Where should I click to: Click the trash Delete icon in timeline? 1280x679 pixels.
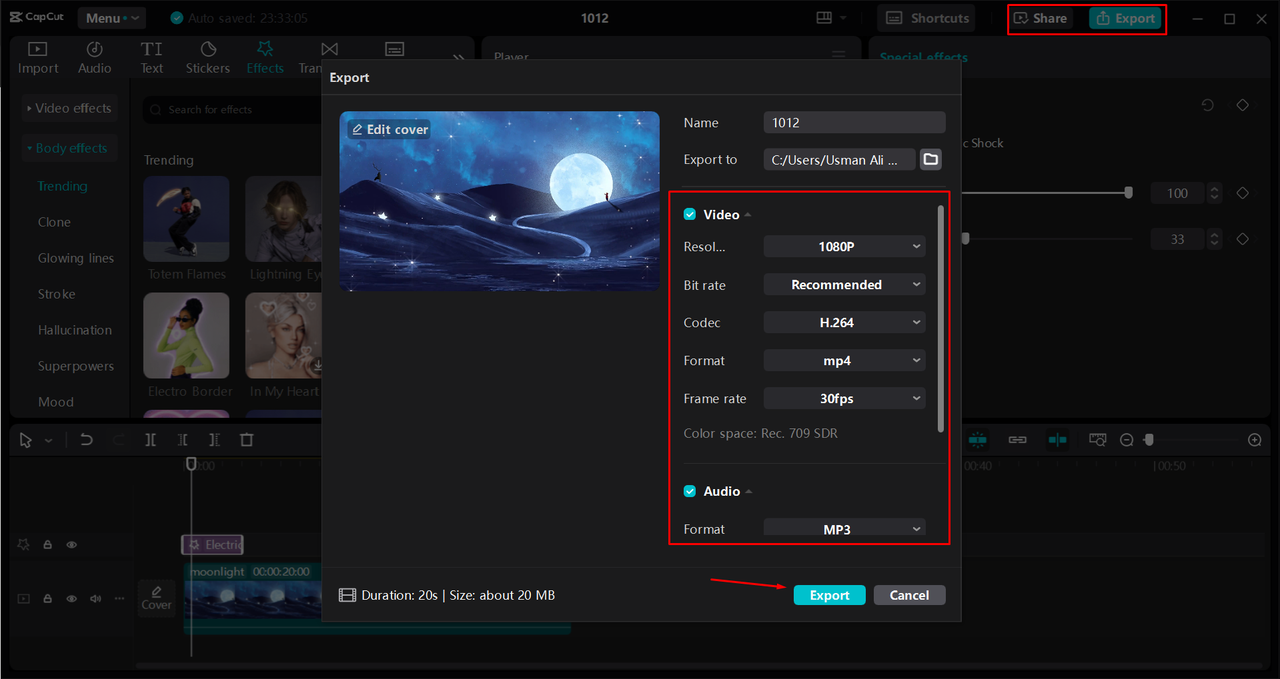247,440
